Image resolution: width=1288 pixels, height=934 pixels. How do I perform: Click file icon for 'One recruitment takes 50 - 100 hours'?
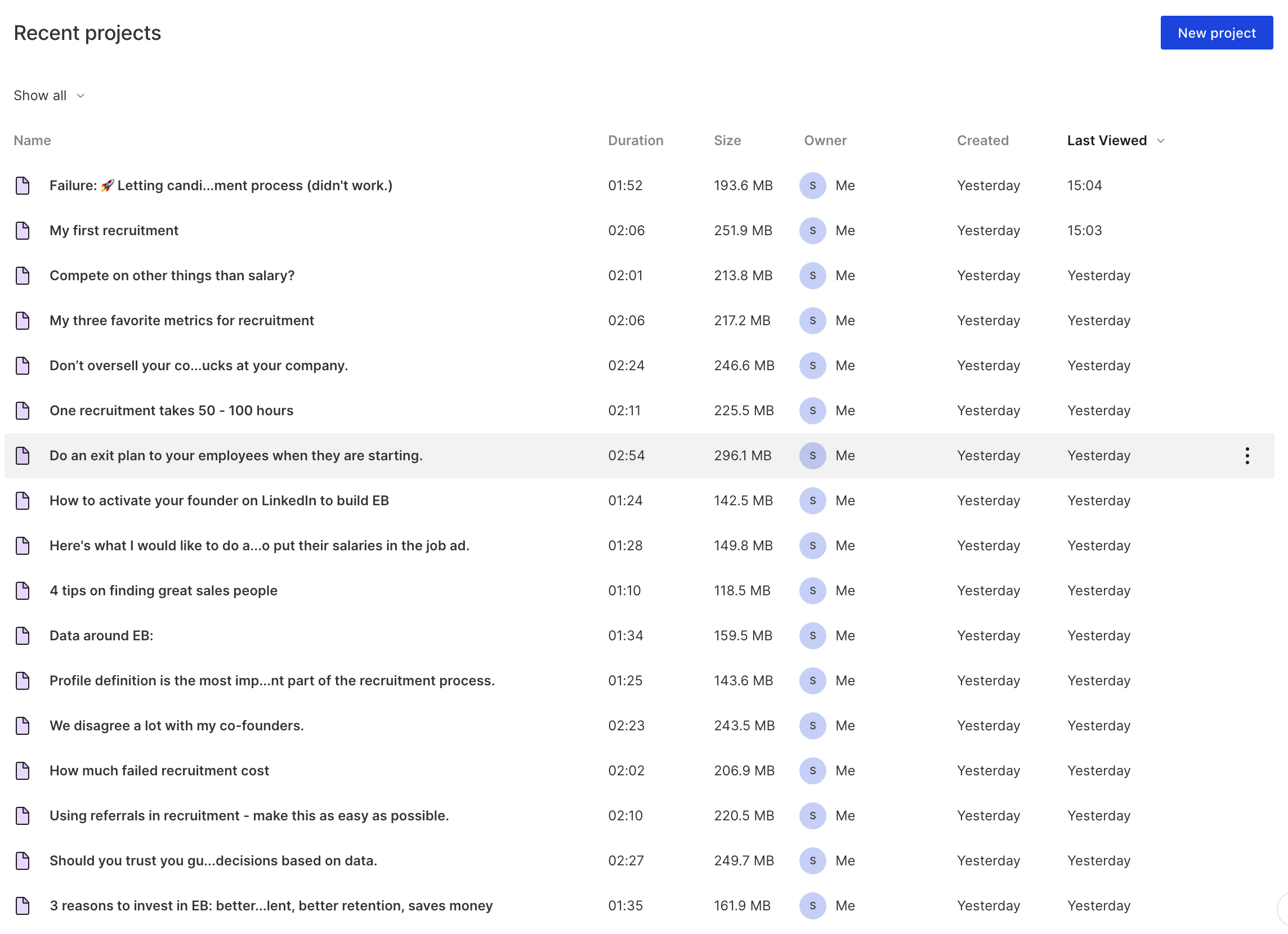[x=23, y=411]
